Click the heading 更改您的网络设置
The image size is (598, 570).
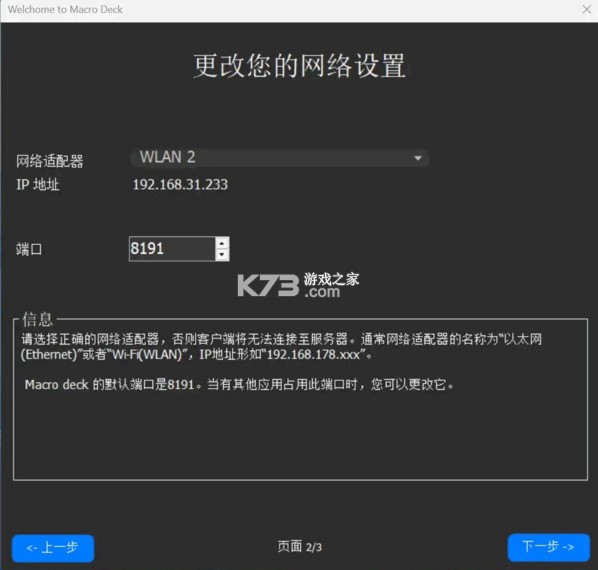[x=299, y=66]
